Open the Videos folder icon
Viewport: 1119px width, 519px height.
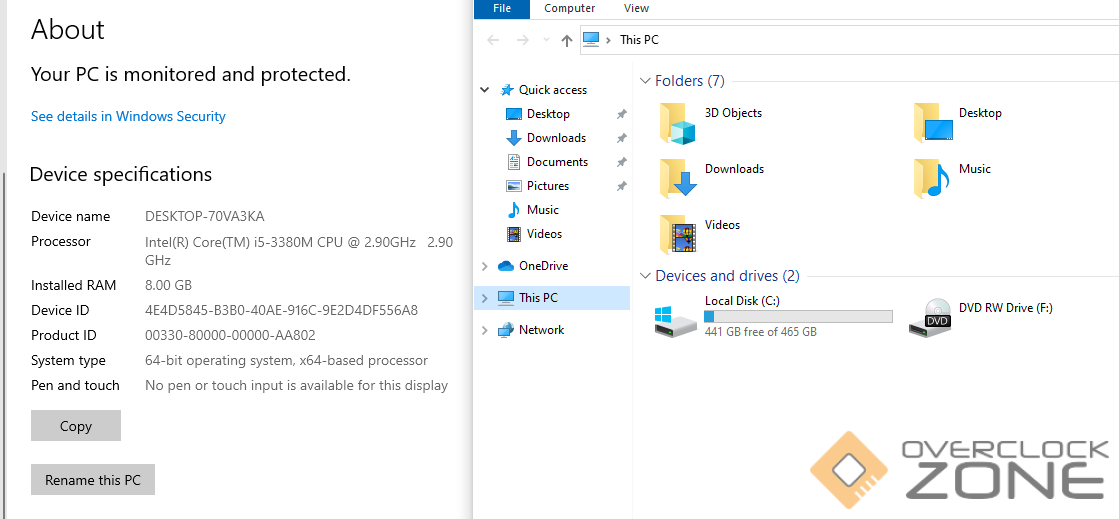coord(677,235)
